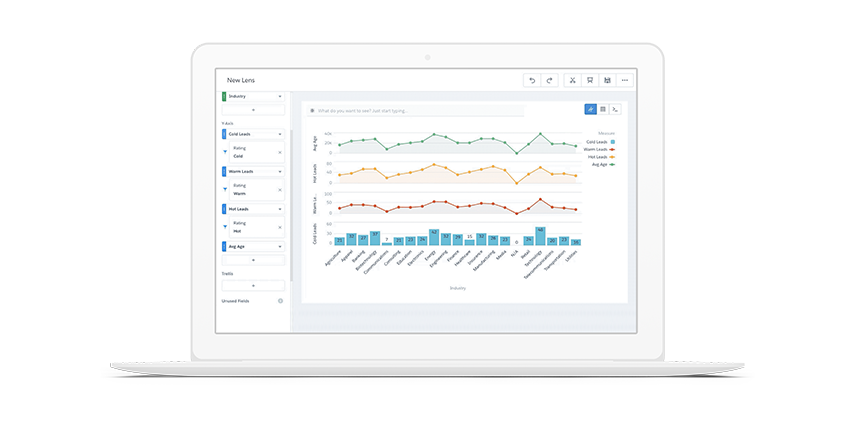This screenshot has width=857, height=447.
Task: Click the redo arrow button
Action: 549,80
